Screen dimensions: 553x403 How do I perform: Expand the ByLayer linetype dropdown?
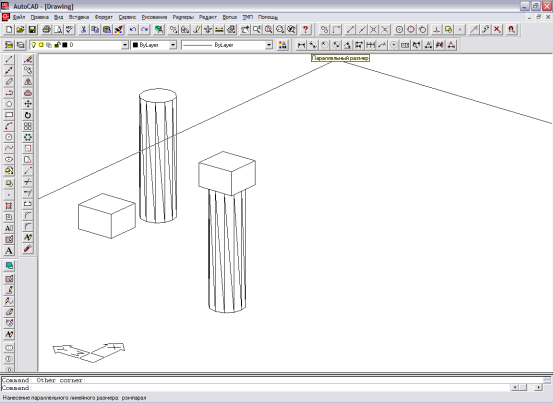269,45
